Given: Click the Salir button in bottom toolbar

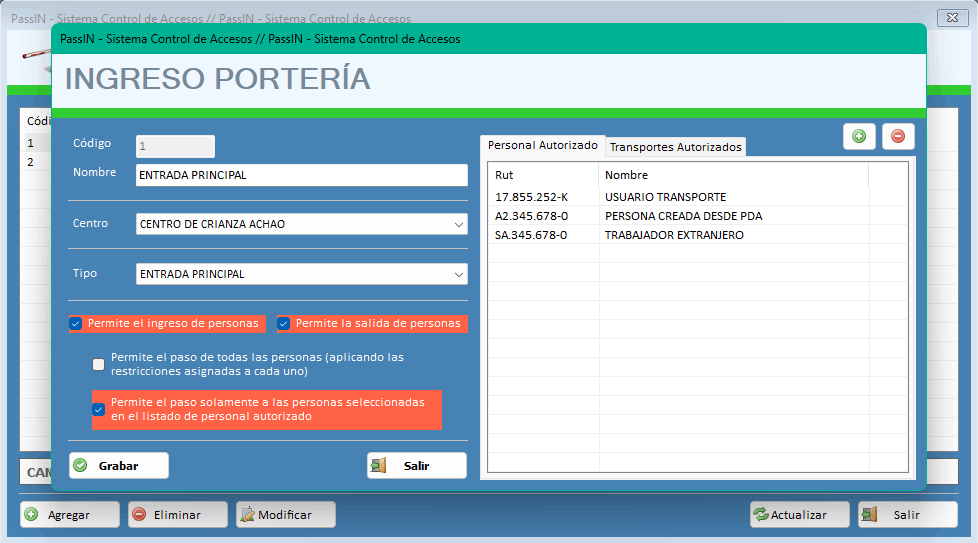Looking at the screenshot, I should pyautogui.click(x=906, y=515).
